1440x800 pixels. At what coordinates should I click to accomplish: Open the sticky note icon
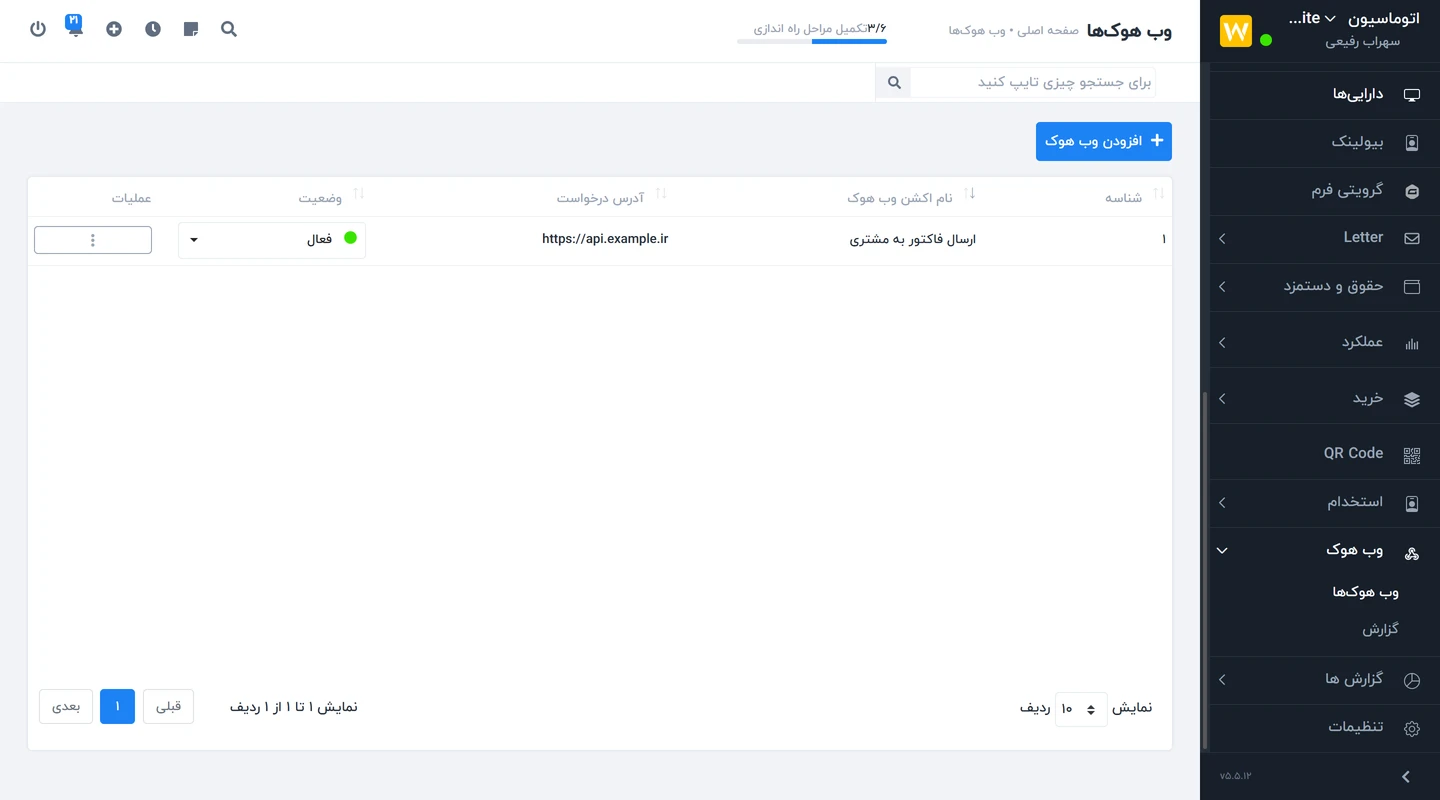point(191,29)
